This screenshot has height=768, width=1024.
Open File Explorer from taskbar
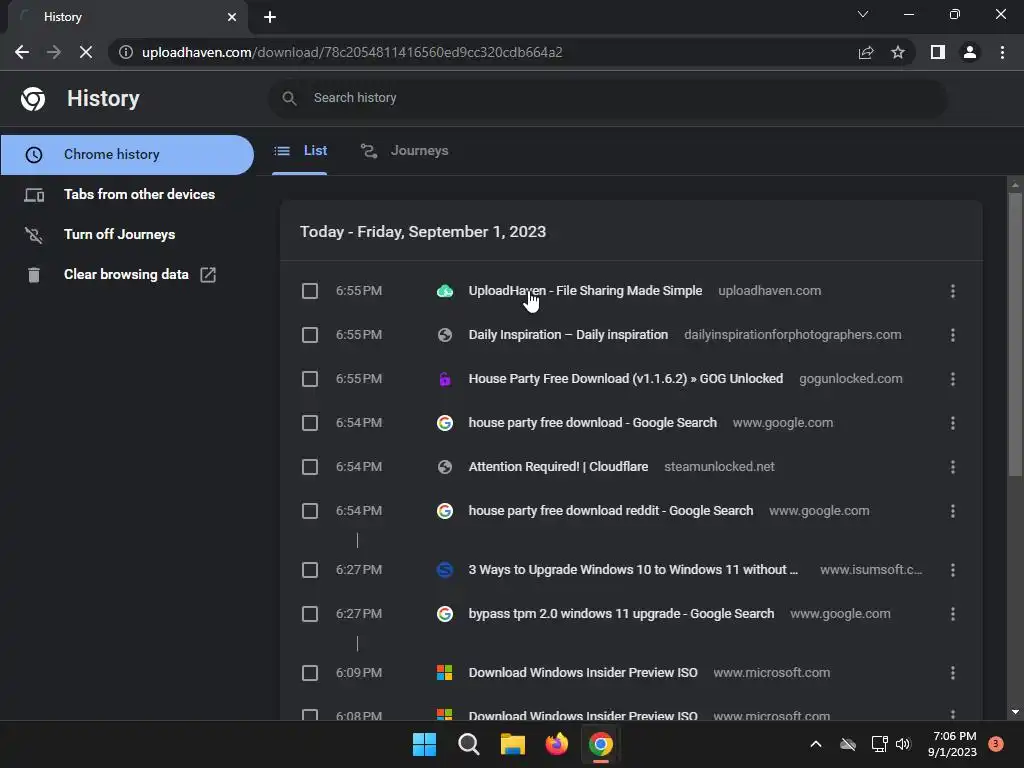click(513, 744)
